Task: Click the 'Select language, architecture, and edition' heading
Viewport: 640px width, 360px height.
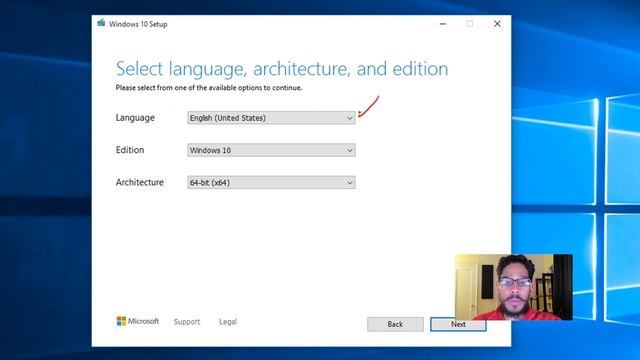Action: pos(282,69)
